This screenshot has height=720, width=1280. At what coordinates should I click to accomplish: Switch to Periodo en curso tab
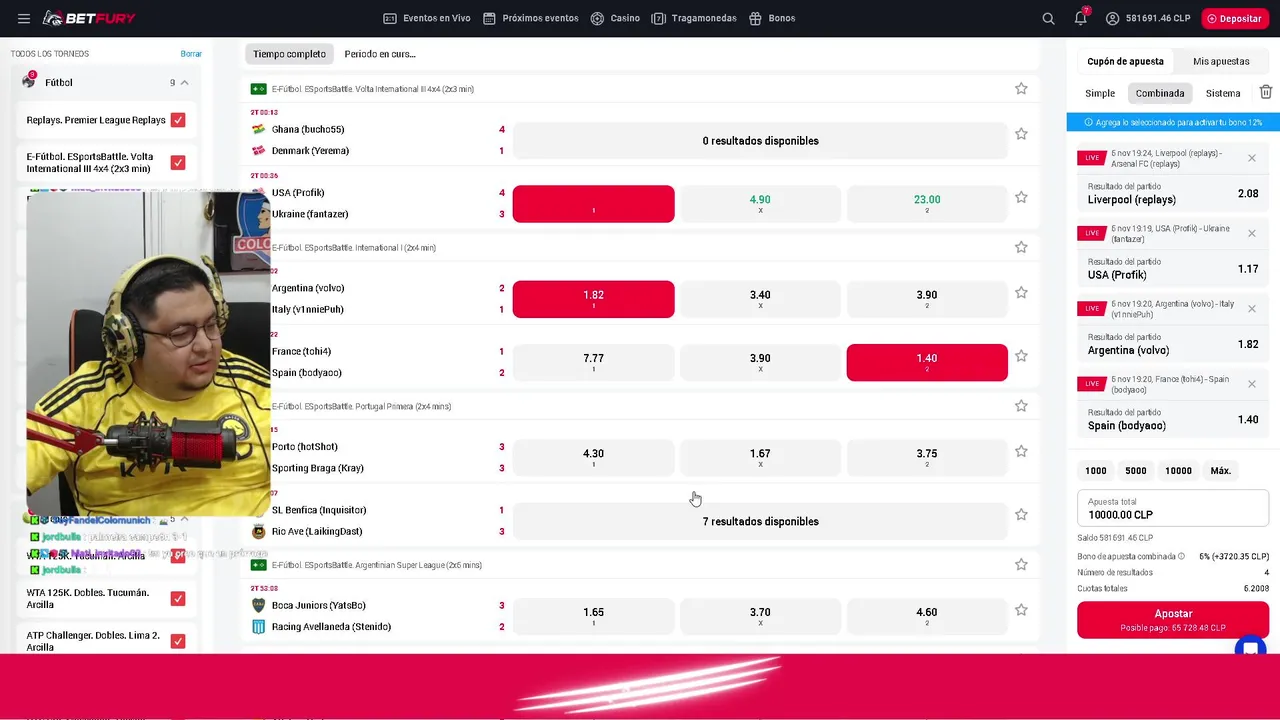click(x=380, y=54)
